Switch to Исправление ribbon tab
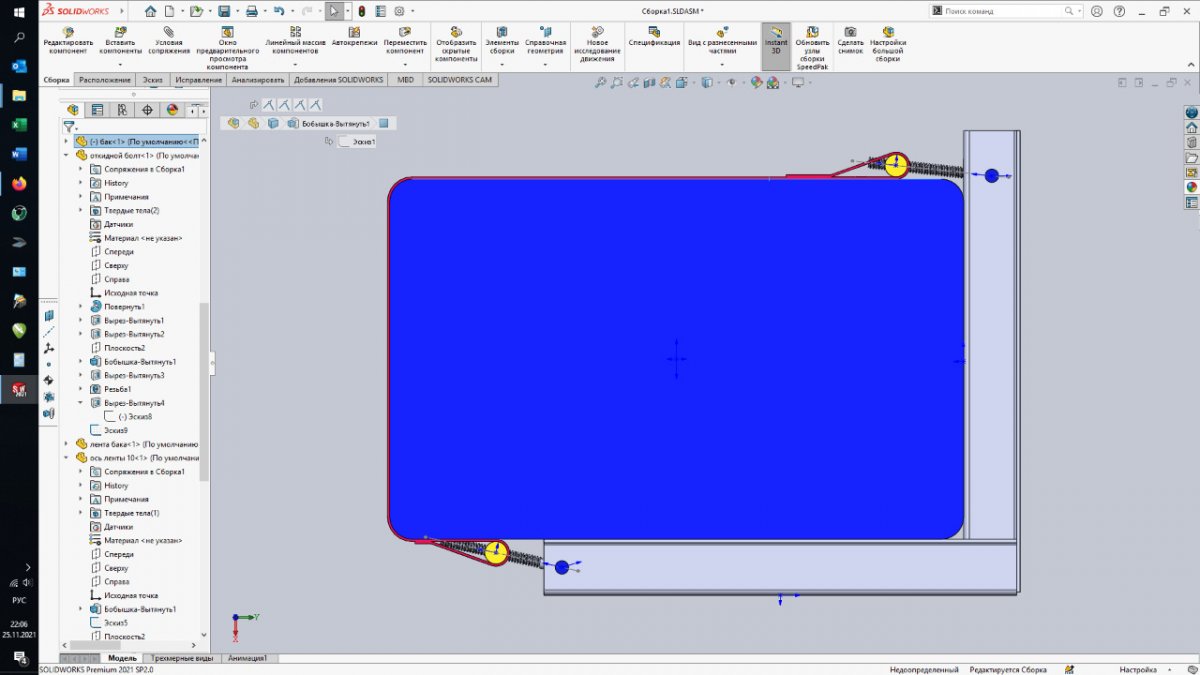 pos(199,79)
